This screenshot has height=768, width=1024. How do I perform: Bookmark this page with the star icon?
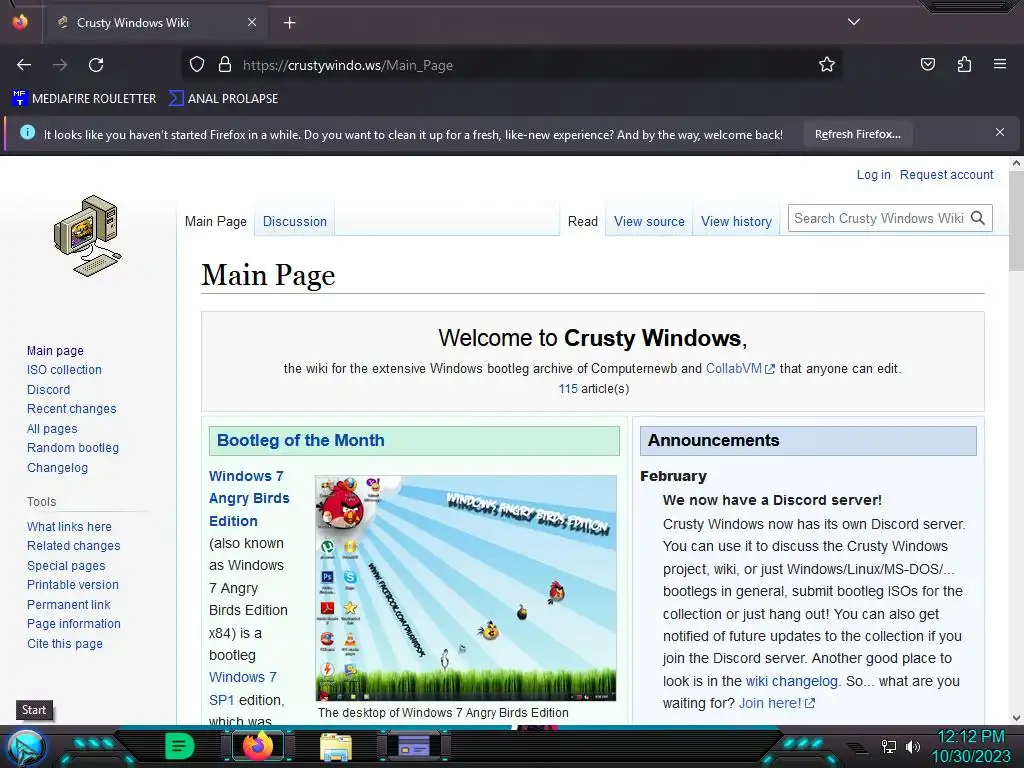pos(827,65)
